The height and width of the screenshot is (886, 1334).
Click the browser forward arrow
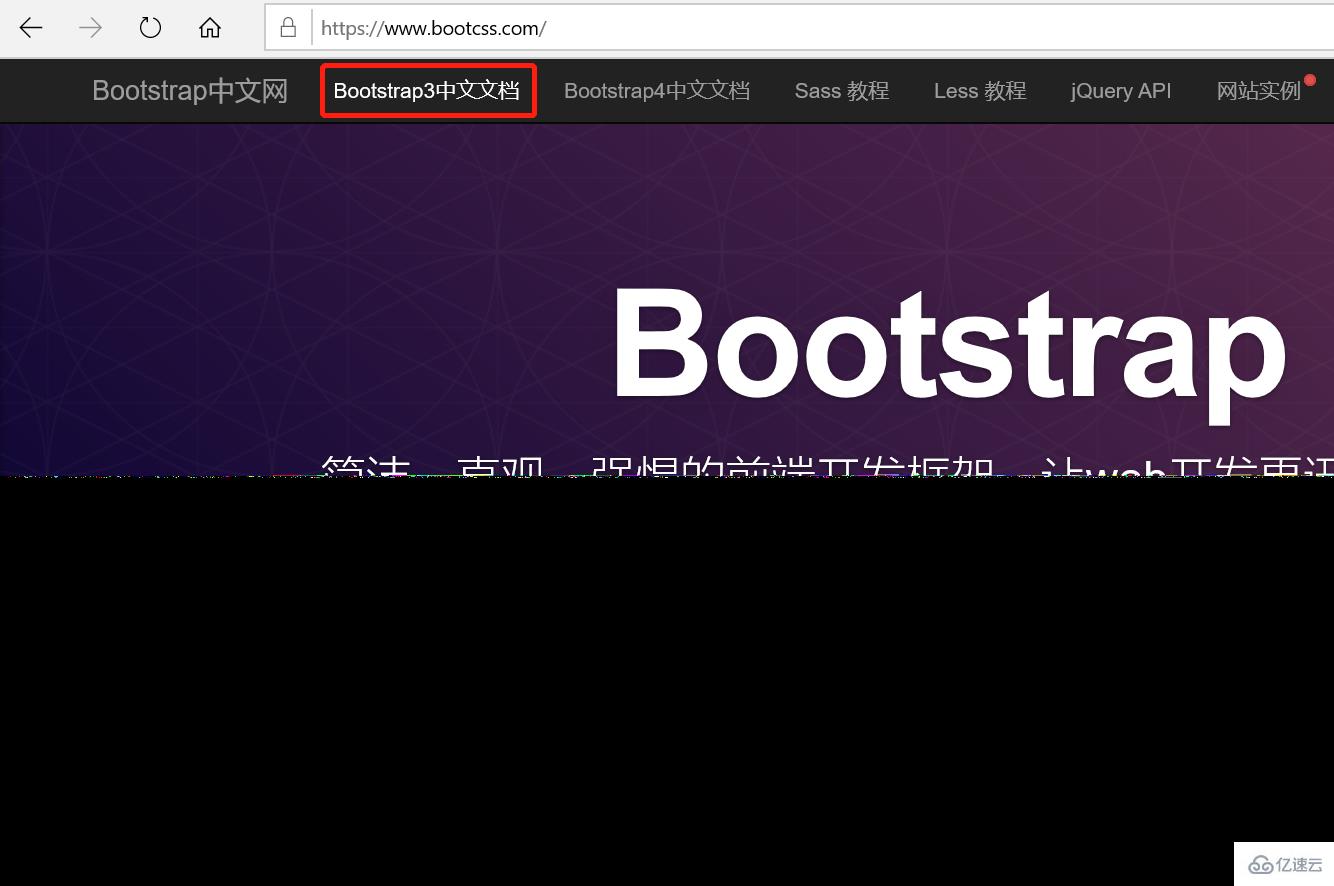(91, 28)
